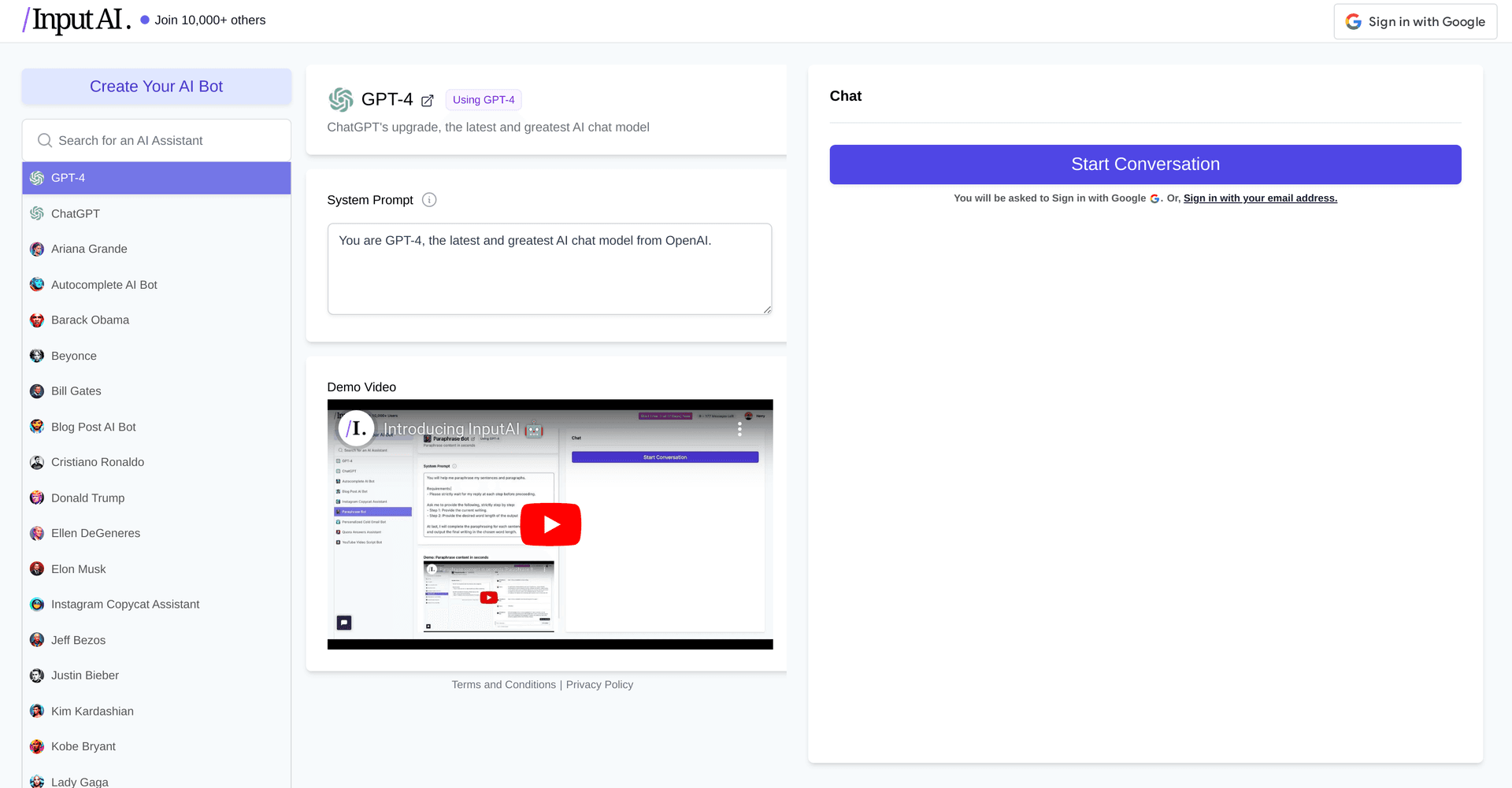Click Bill Gates' avatar icon
1512x788 pixels.
(37, 391)
